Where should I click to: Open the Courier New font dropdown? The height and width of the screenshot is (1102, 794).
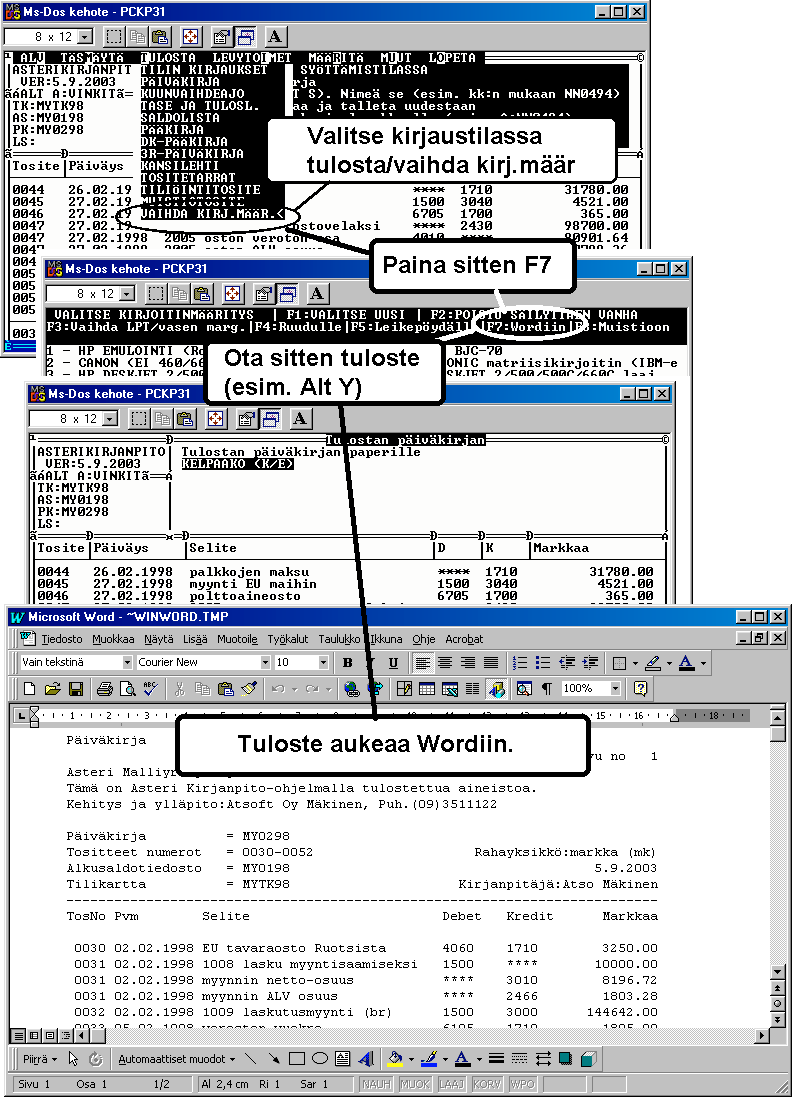click(265, 662)
